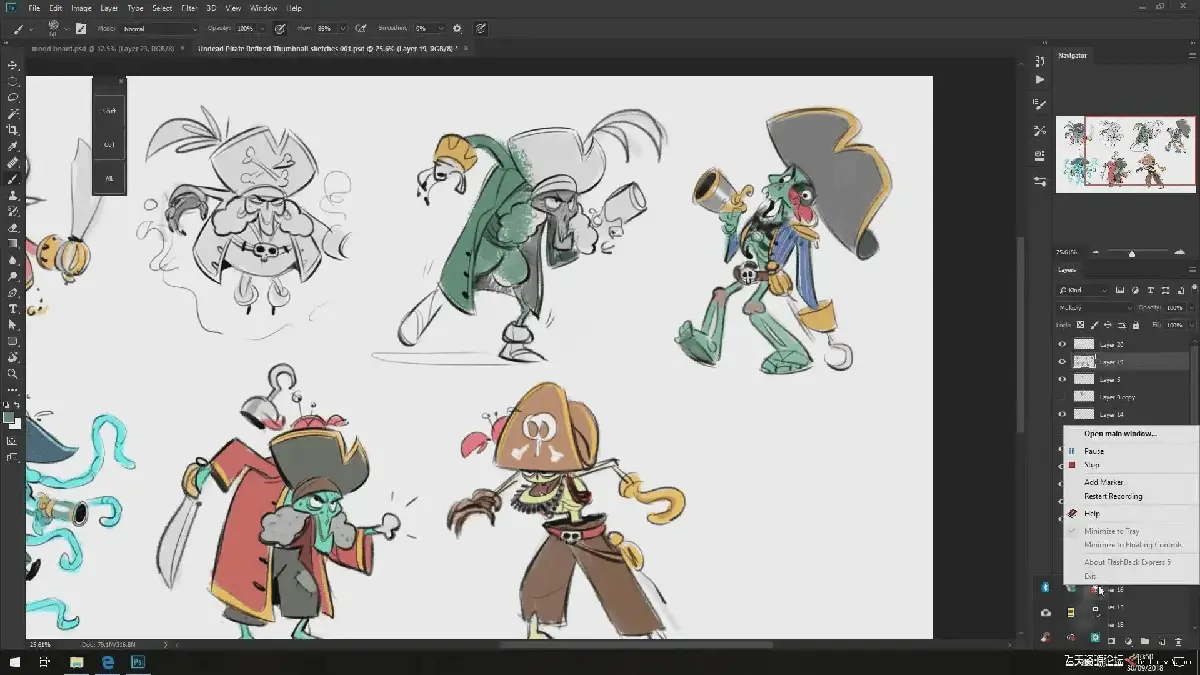Select Layer 19 thumbnail in Layers
This screenshot has height=675, width=1200.
(1084, 361)
